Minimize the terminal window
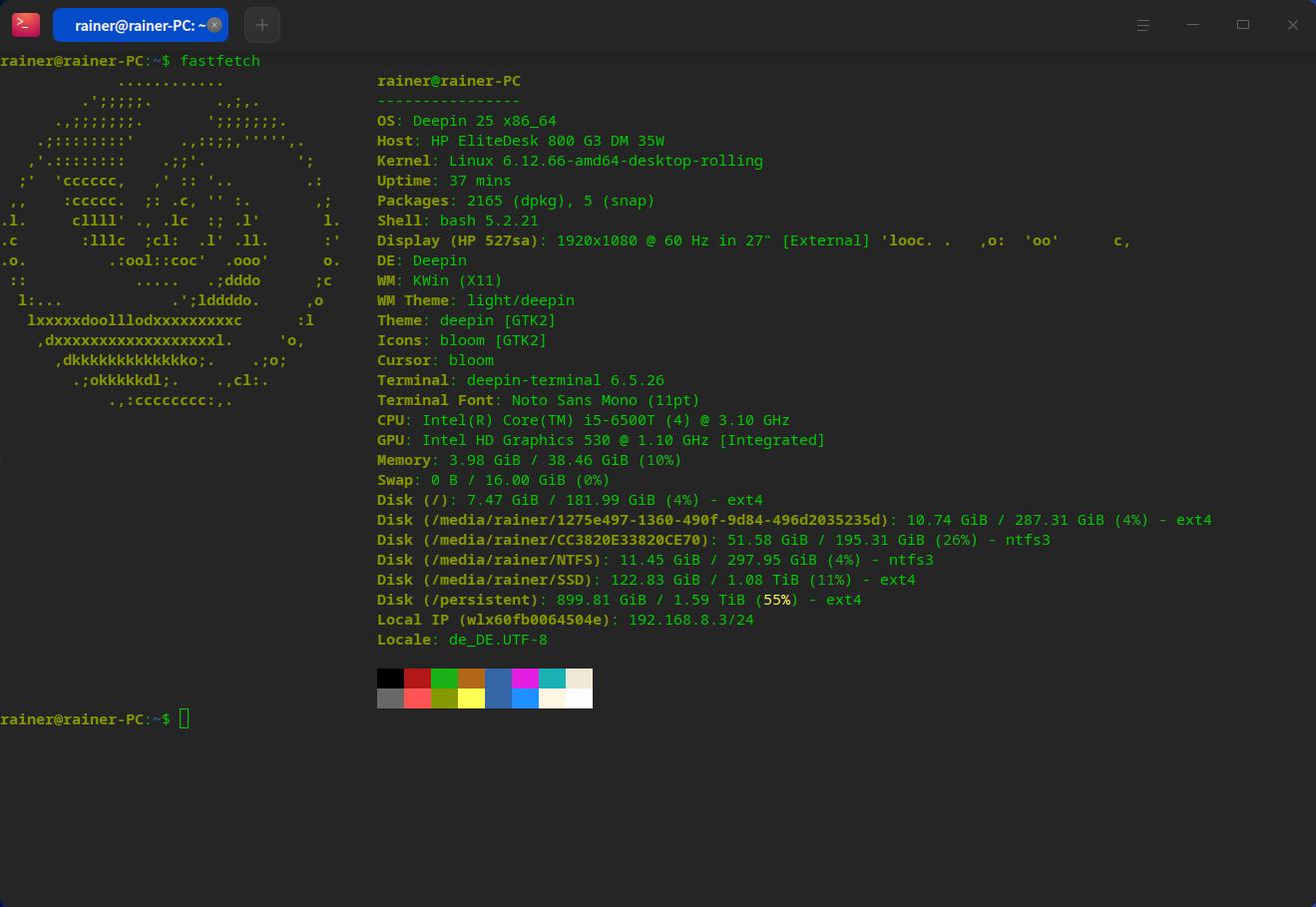Image resolution: width=1316 pixels, height=907 pixels. [x=1193, y=25]
